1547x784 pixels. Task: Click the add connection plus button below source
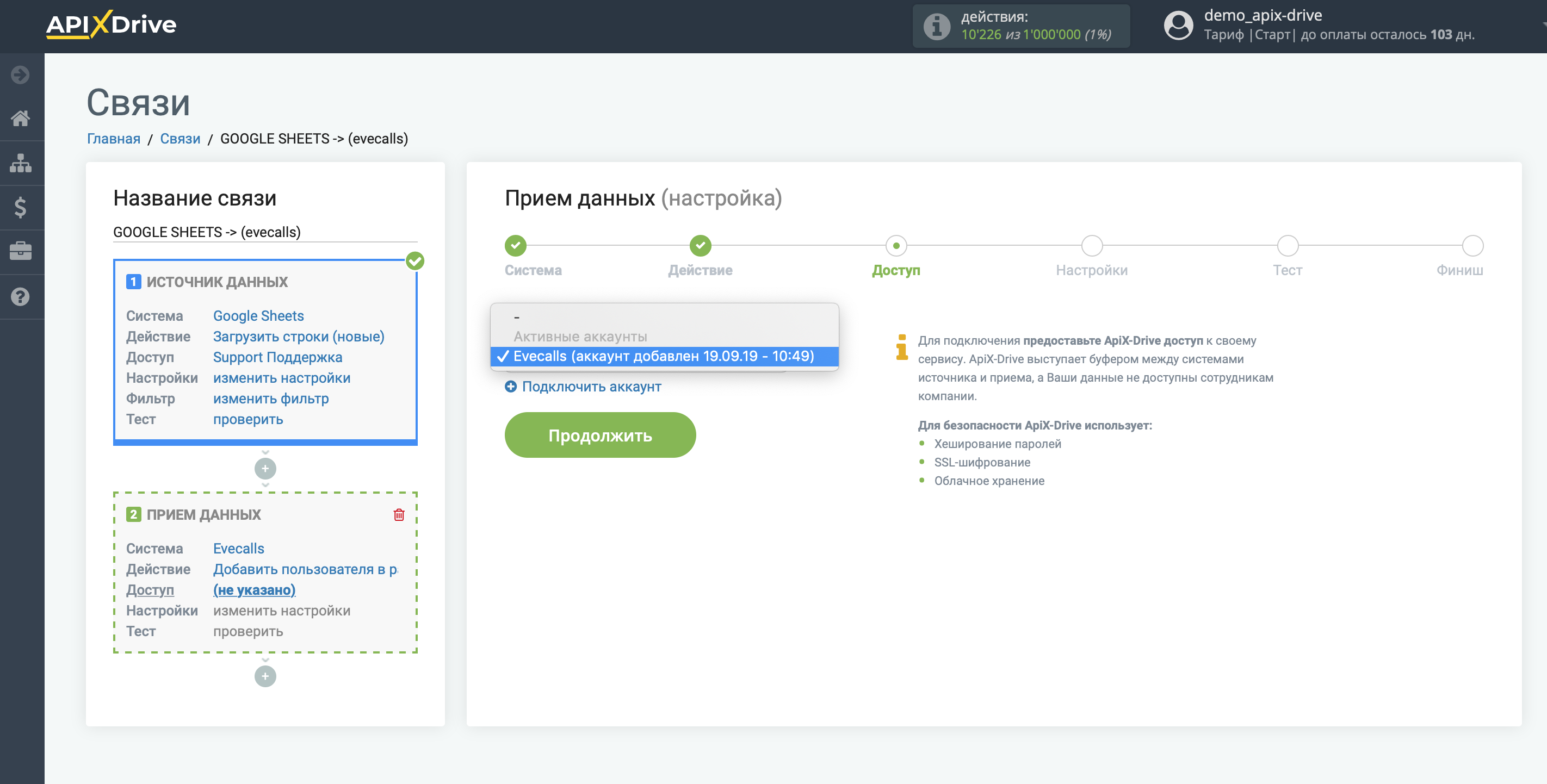pos(265,468)
